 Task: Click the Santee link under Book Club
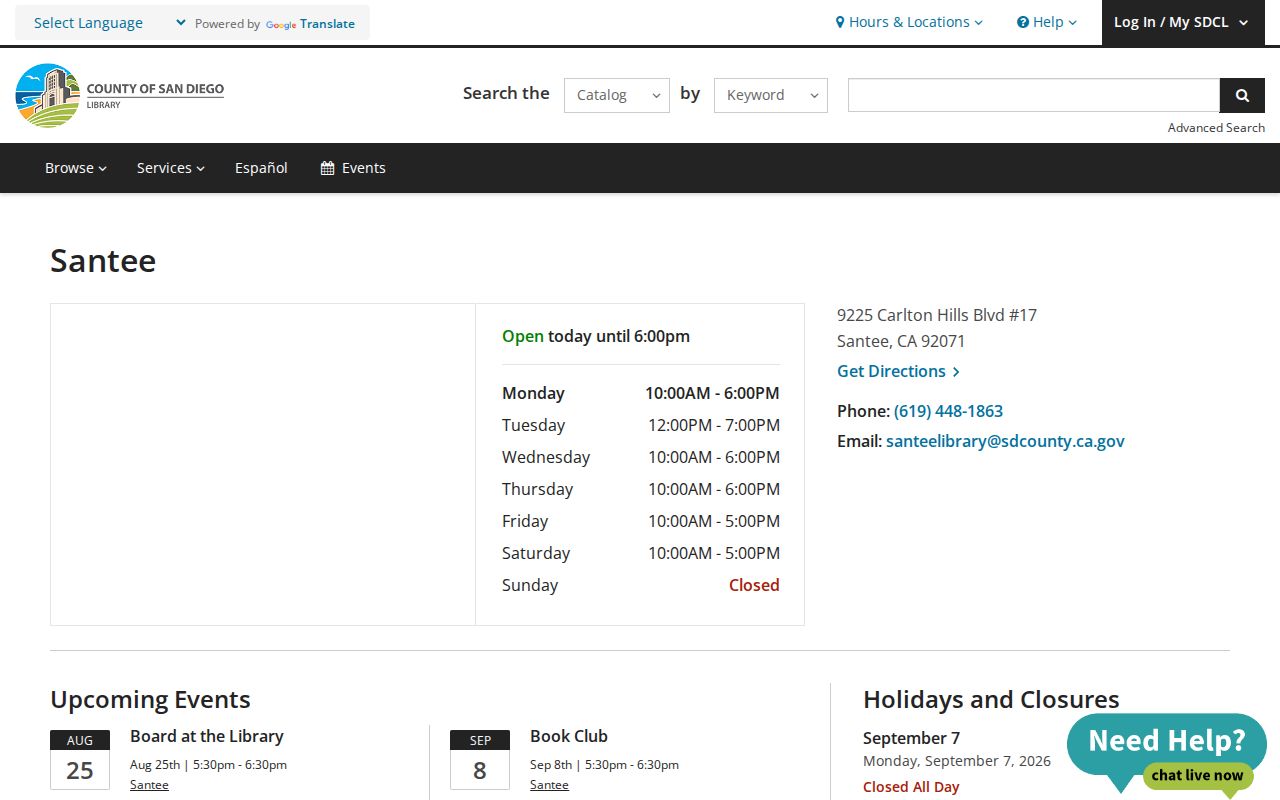tap(549, 785)
